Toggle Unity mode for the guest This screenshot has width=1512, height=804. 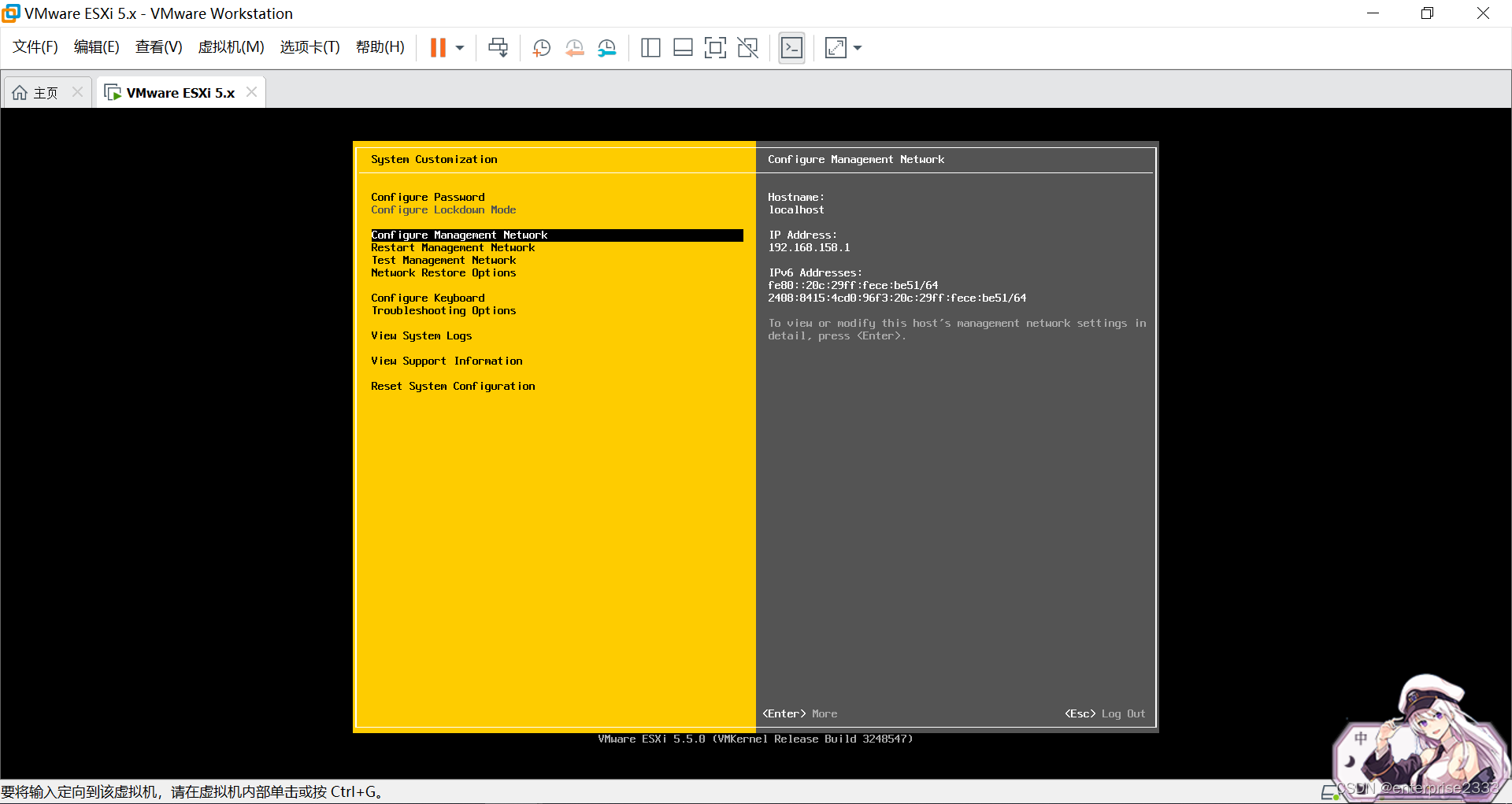(x=747, y=47)
